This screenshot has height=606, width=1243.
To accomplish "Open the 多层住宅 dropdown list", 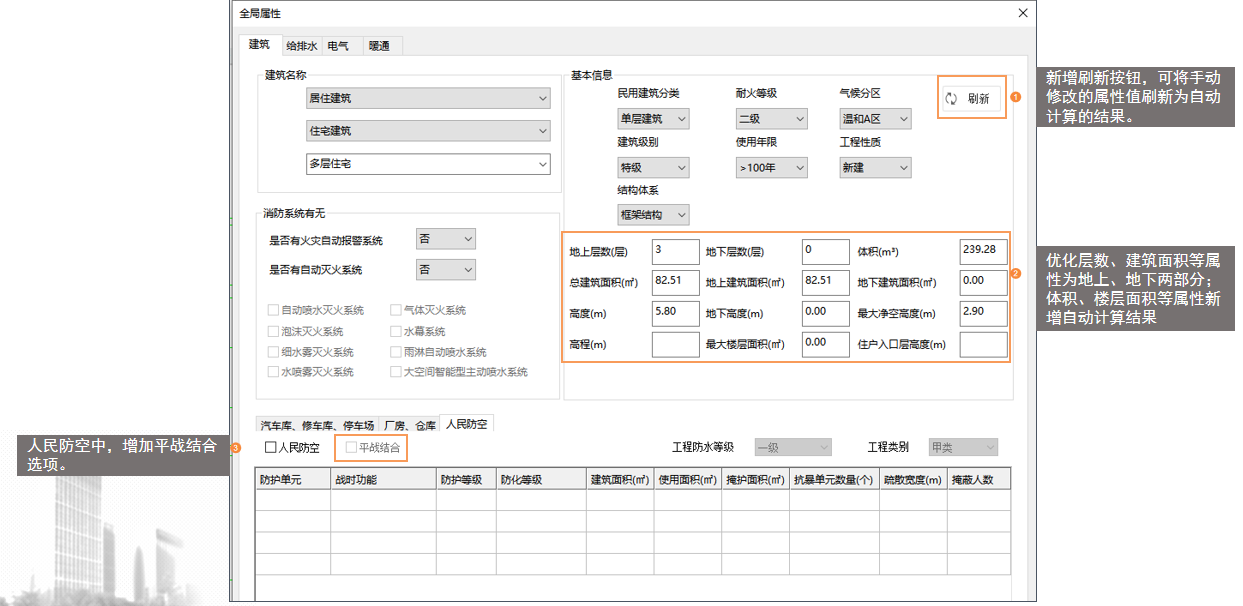I will 429,164.
